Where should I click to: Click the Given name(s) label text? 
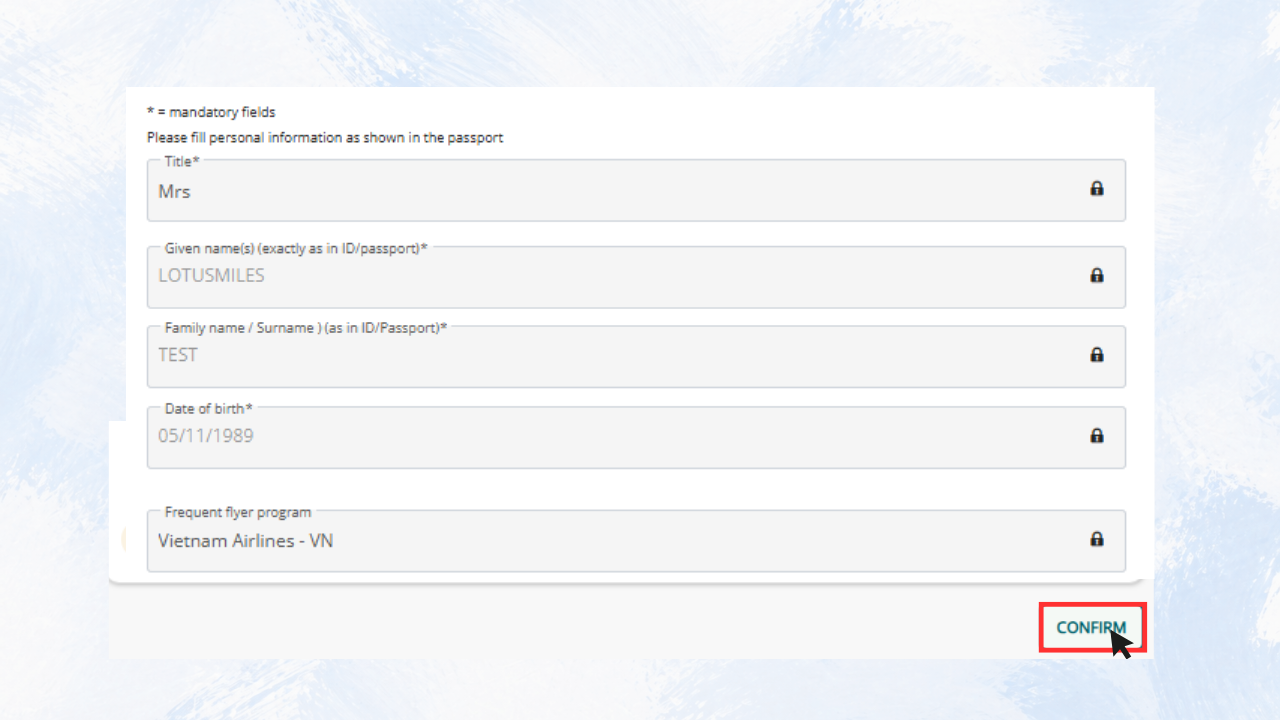[296, 248]
